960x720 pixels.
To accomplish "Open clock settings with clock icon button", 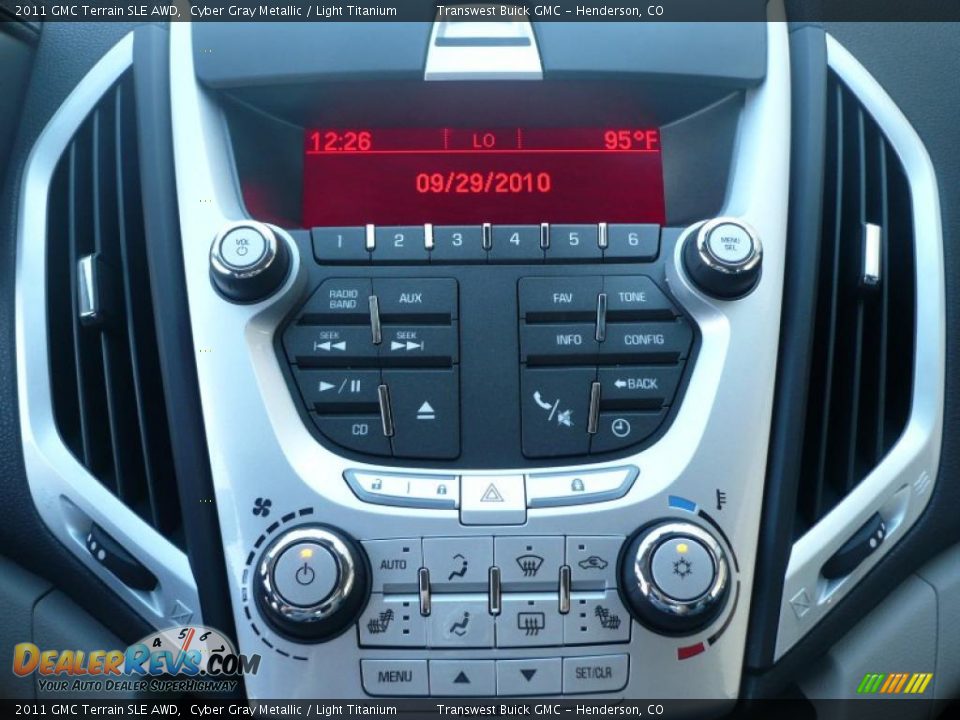I will coord(623,429).
